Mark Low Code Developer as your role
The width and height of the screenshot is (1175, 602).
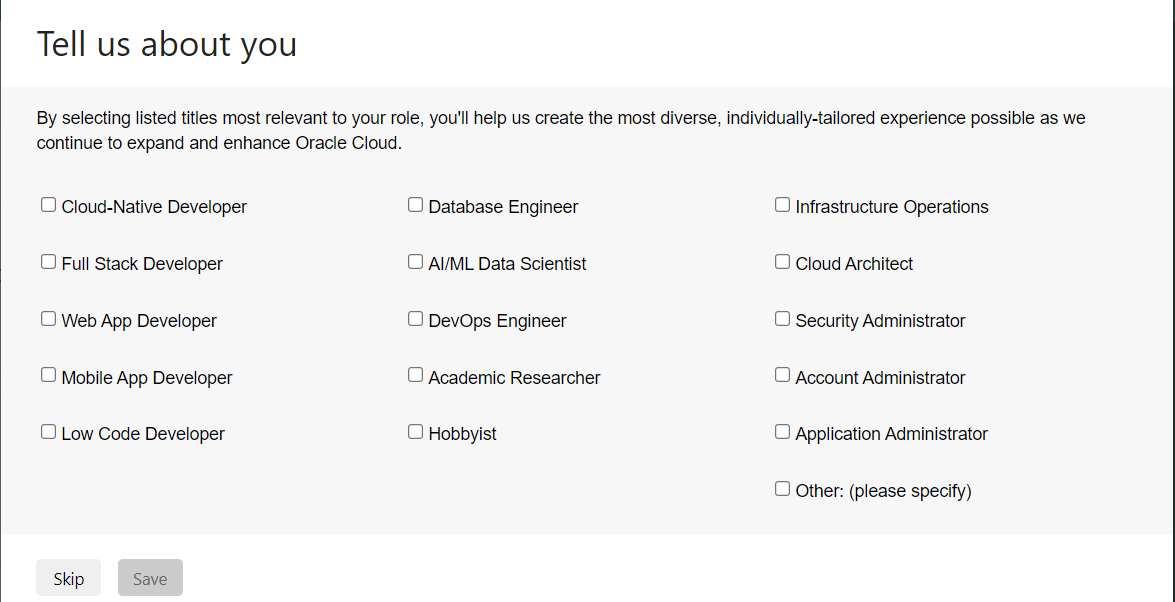tap(49, 432)
